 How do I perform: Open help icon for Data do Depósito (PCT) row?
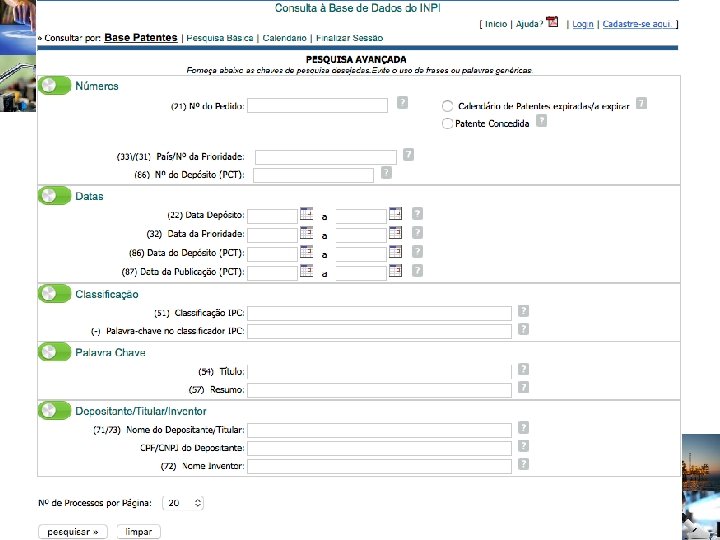(x=417, y=252)
